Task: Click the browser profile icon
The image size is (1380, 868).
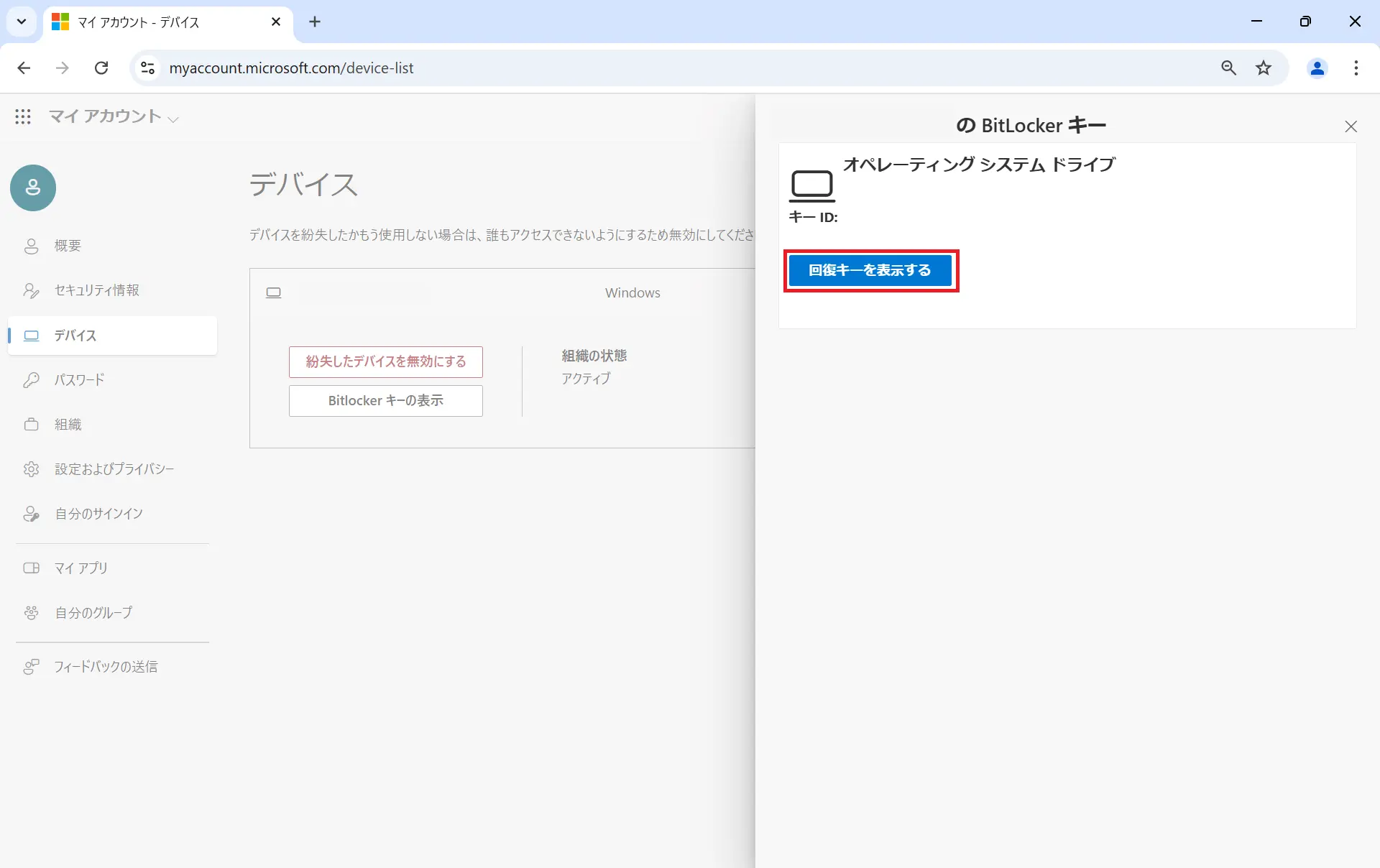Action: (1317, 68)
